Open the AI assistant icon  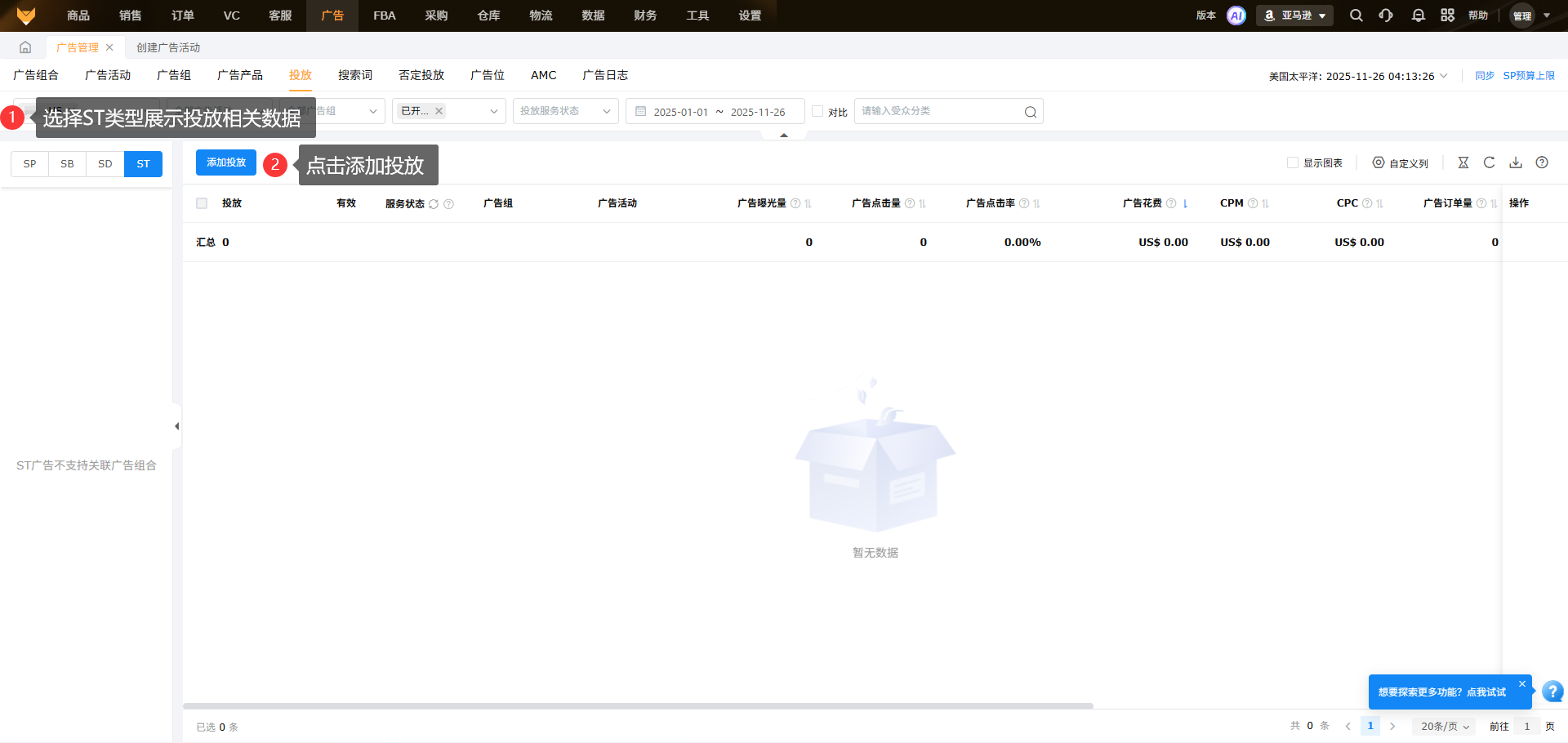(x=1236, y=16)
